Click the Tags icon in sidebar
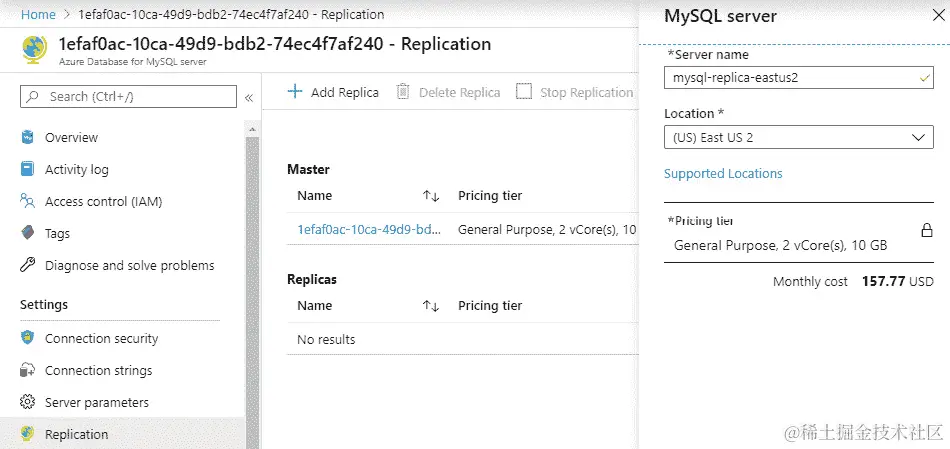950x449 pixels. tap(27, 233)
